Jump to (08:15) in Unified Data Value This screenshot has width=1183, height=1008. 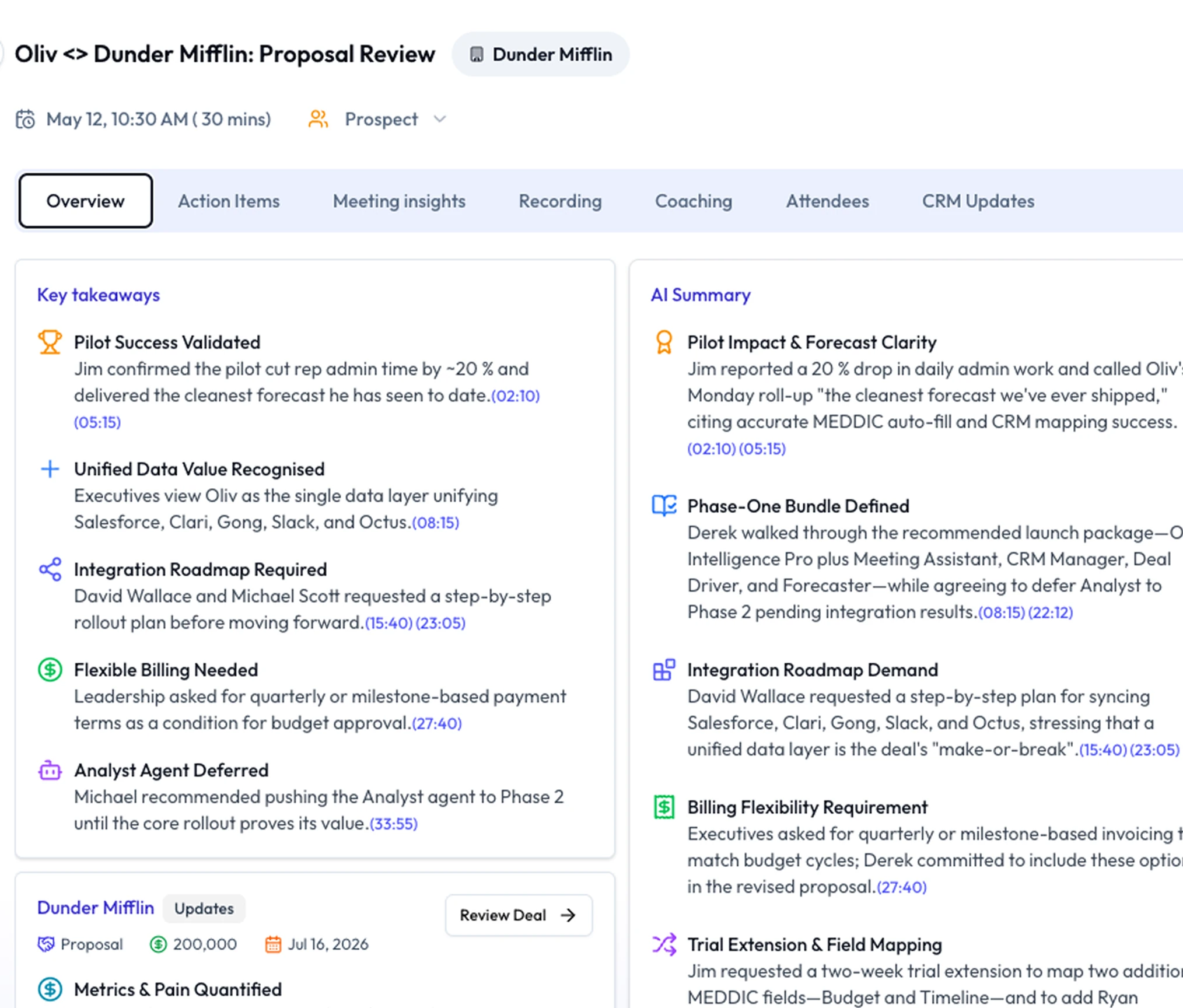tap(436, 523)
